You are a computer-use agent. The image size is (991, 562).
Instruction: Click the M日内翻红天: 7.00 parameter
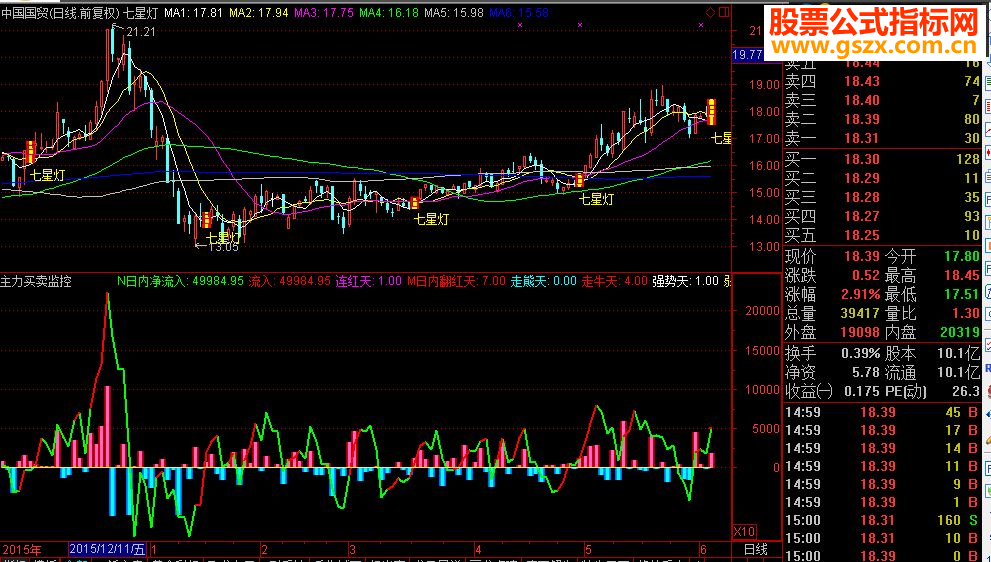[x=456, y=281]
